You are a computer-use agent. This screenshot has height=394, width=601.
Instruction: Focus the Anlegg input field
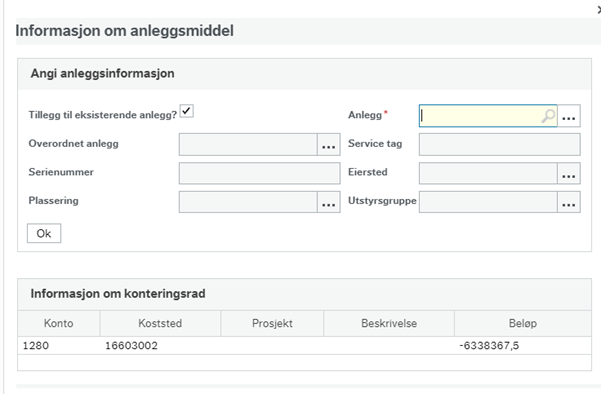click(x=488, y=116)
